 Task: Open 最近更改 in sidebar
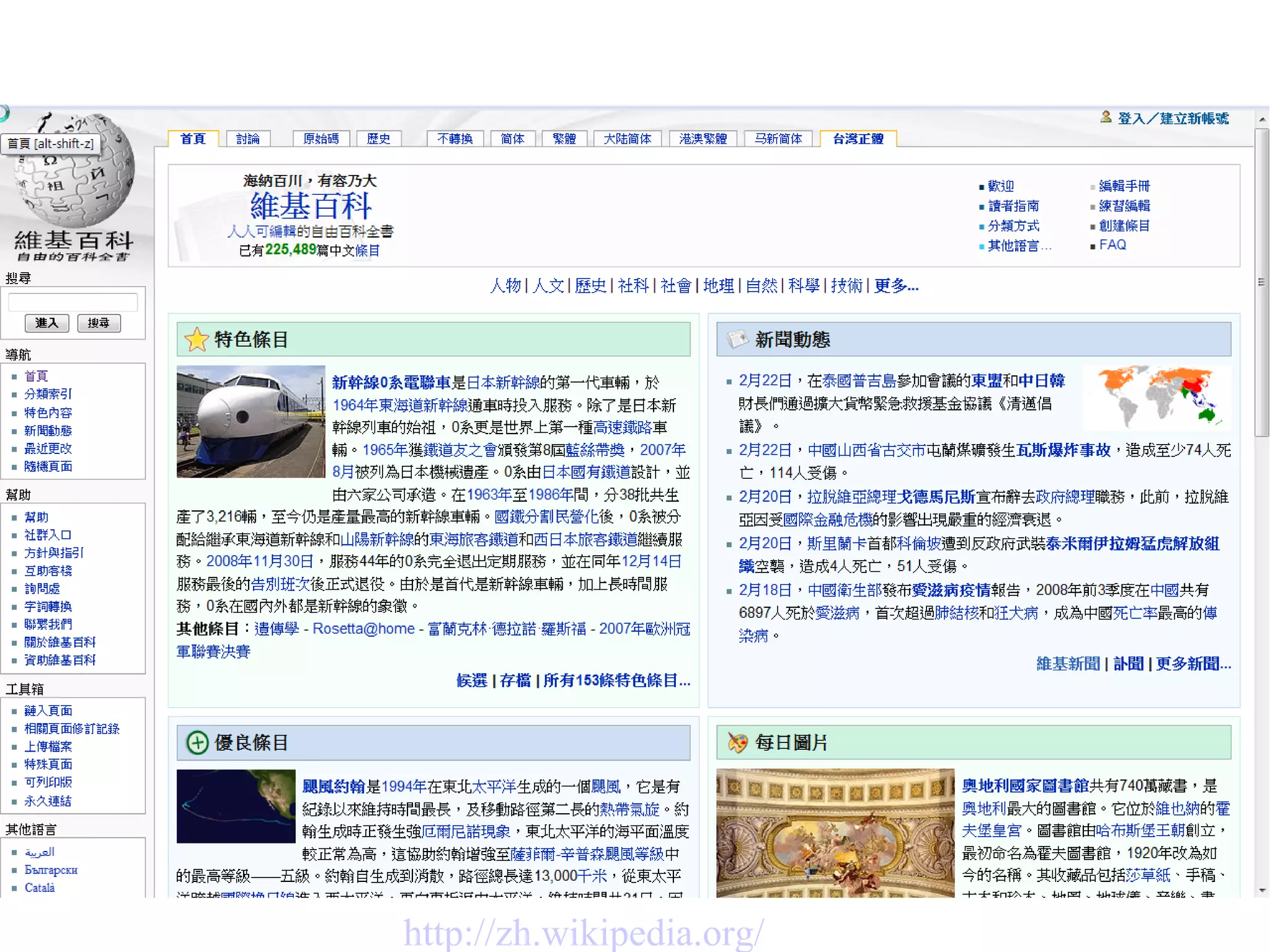[x=48, y=448]
